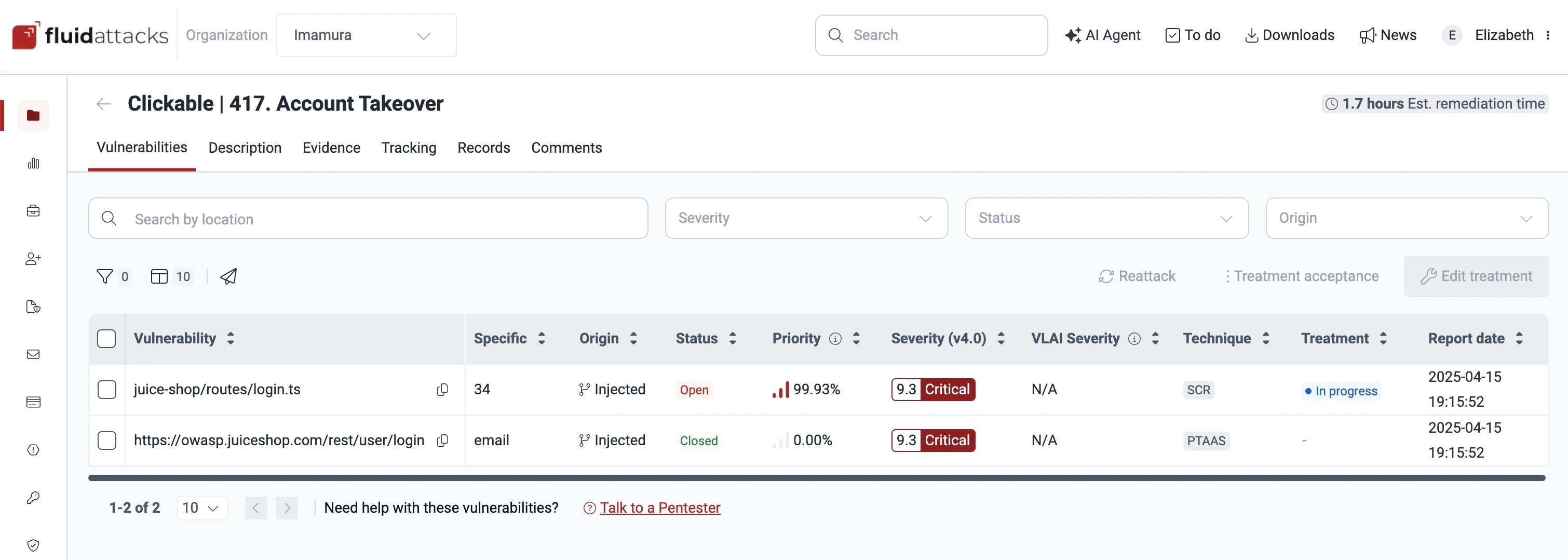This screenshot has height=560, width=1568.
Task: Open the document shield policies sidebar icon
Action: coord(33,306)
